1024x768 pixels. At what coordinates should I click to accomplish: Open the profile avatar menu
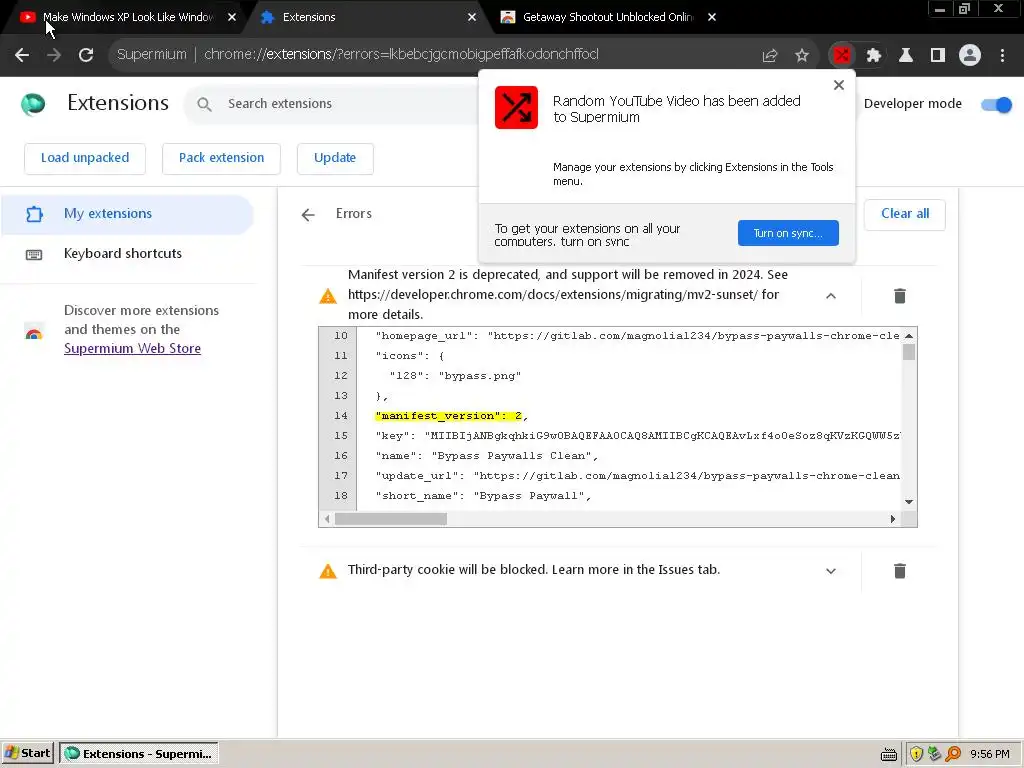click(x=970, y=55)
